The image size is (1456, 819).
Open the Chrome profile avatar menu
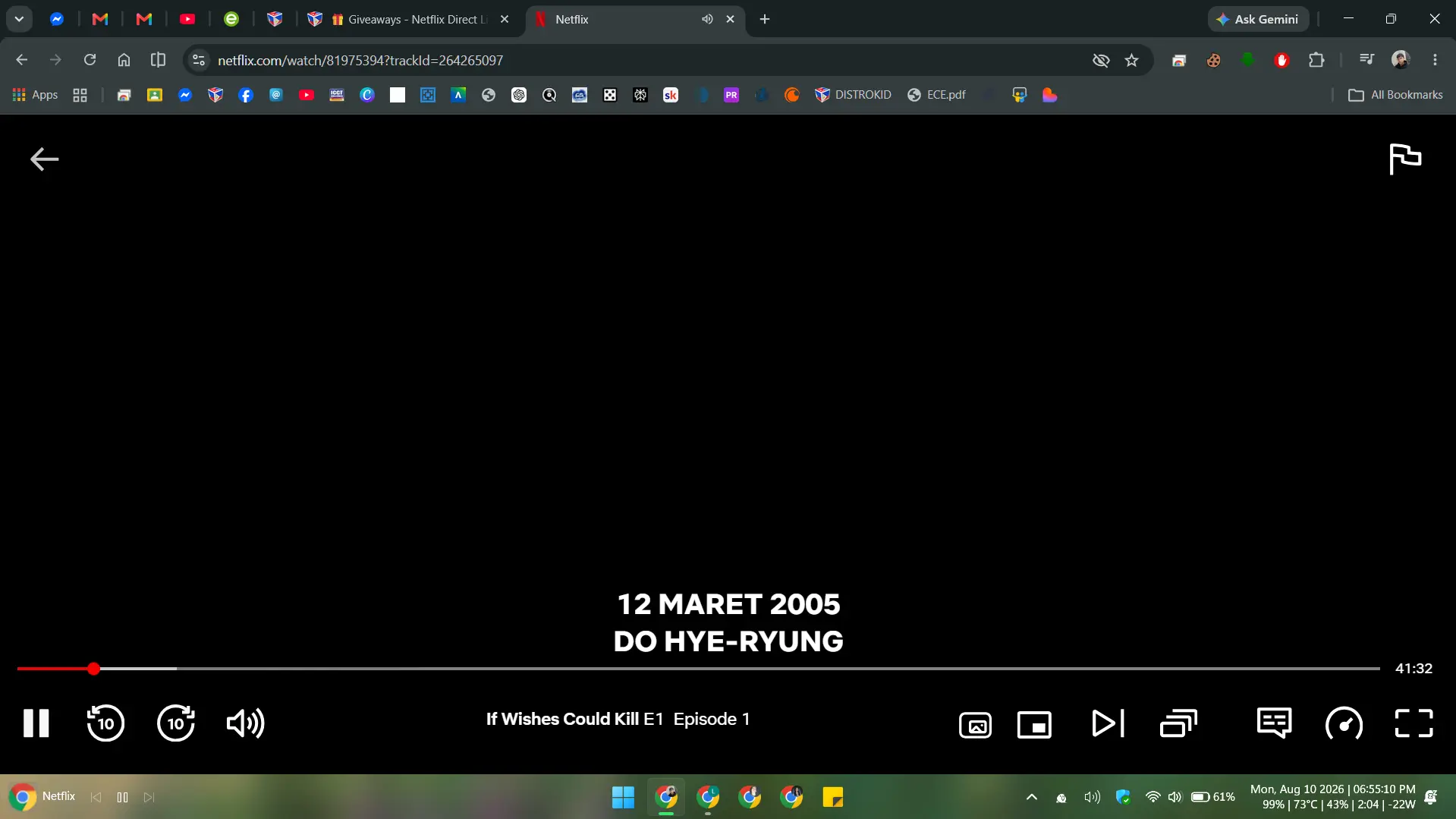click(x=1400, y=60)
